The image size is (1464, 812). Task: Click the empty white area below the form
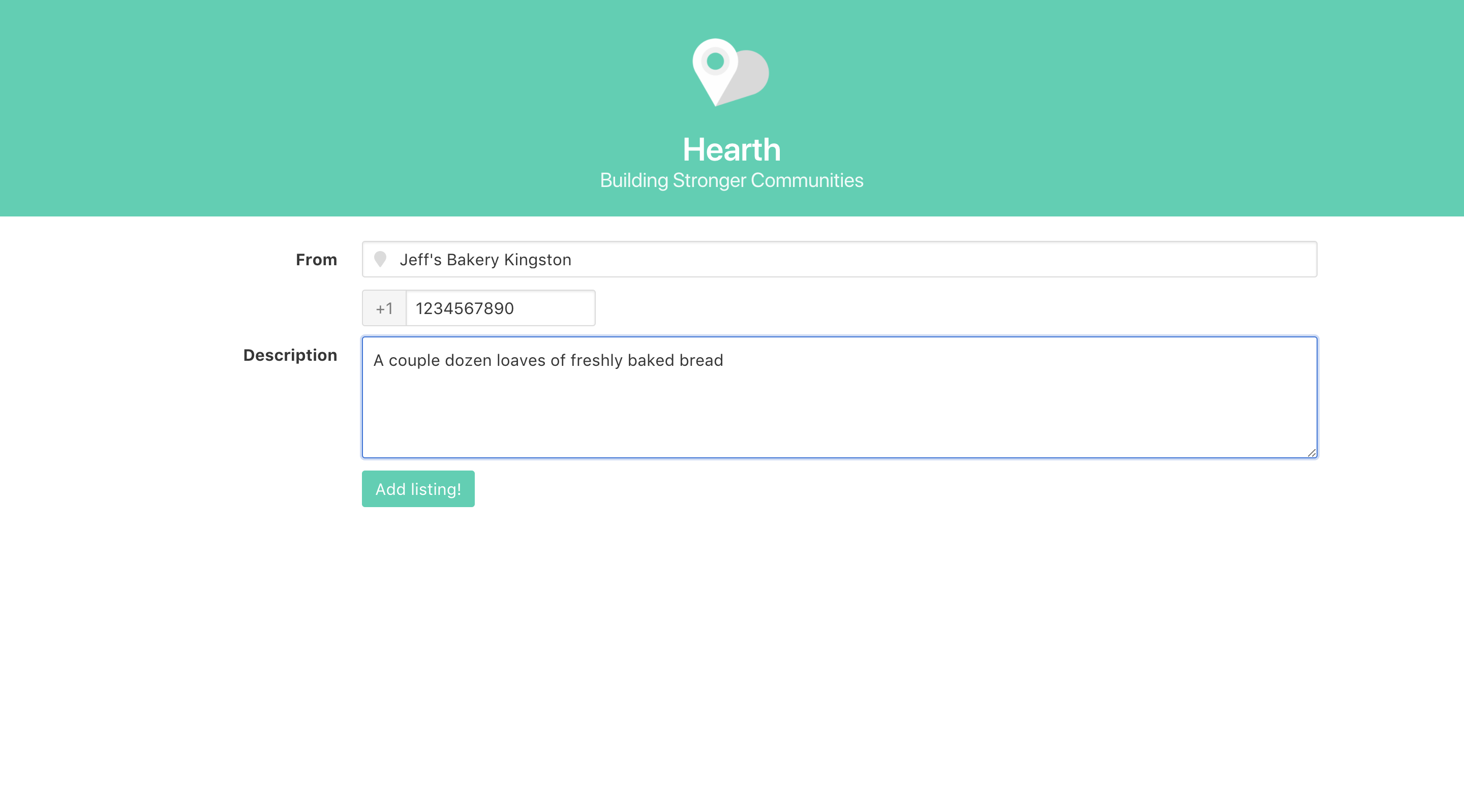[732, 653]
